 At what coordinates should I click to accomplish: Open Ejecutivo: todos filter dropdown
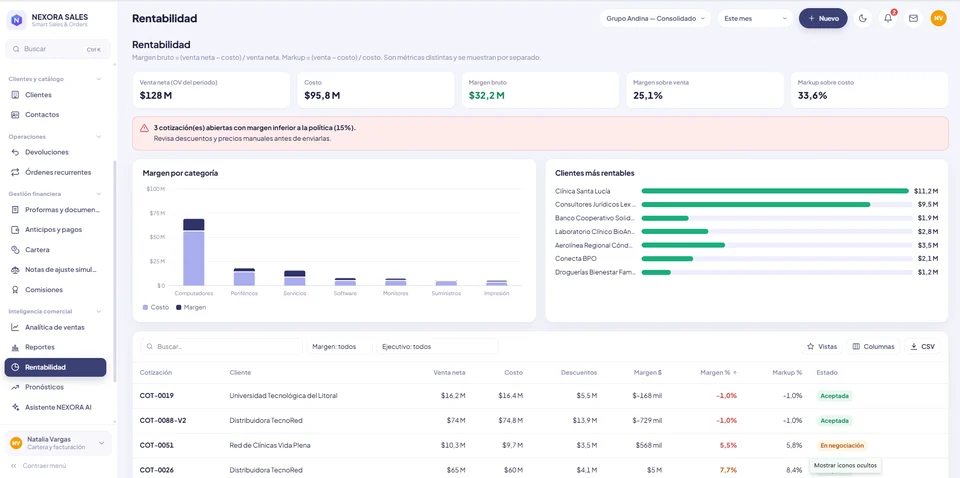(437, 346)
